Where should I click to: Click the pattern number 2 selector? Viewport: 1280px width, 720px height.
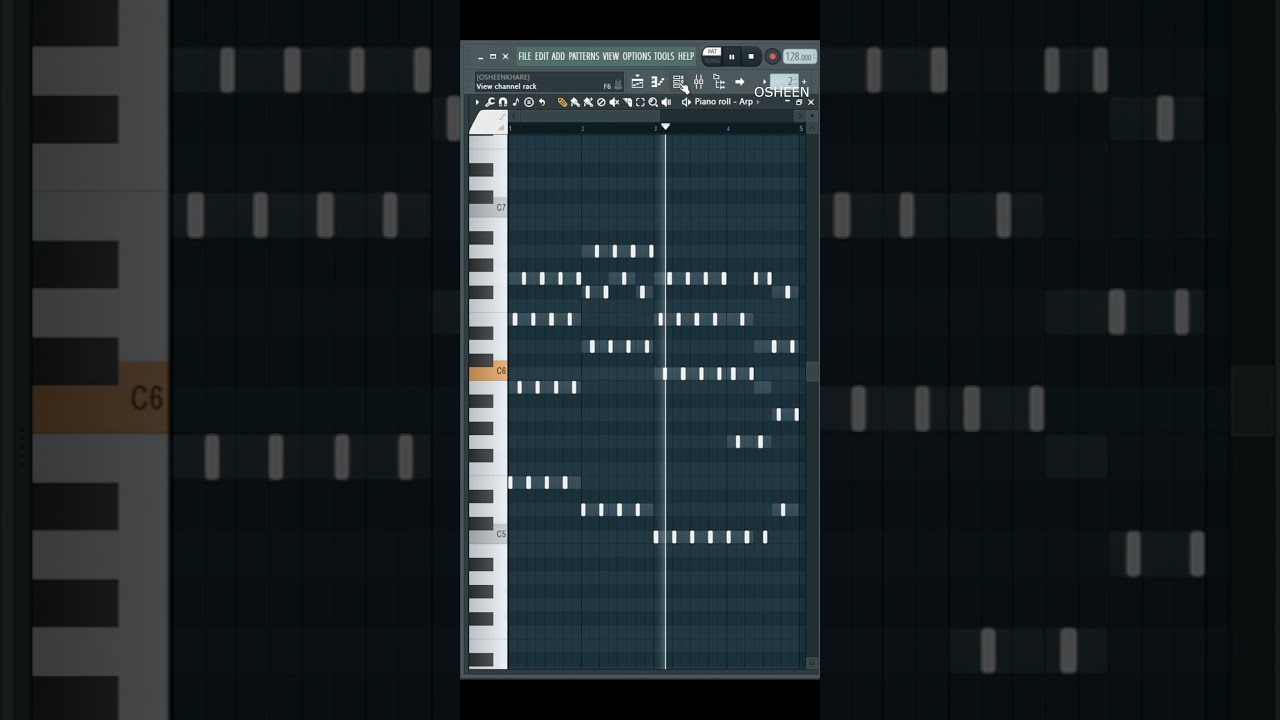[784, 82]
